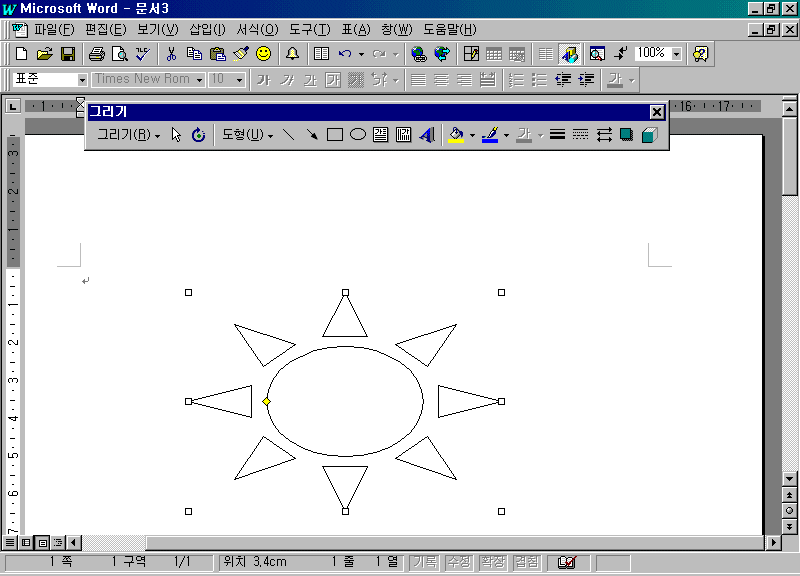The image size is (800, 576).
Task: Select the Arrow drawing tool
Action: 312,135
